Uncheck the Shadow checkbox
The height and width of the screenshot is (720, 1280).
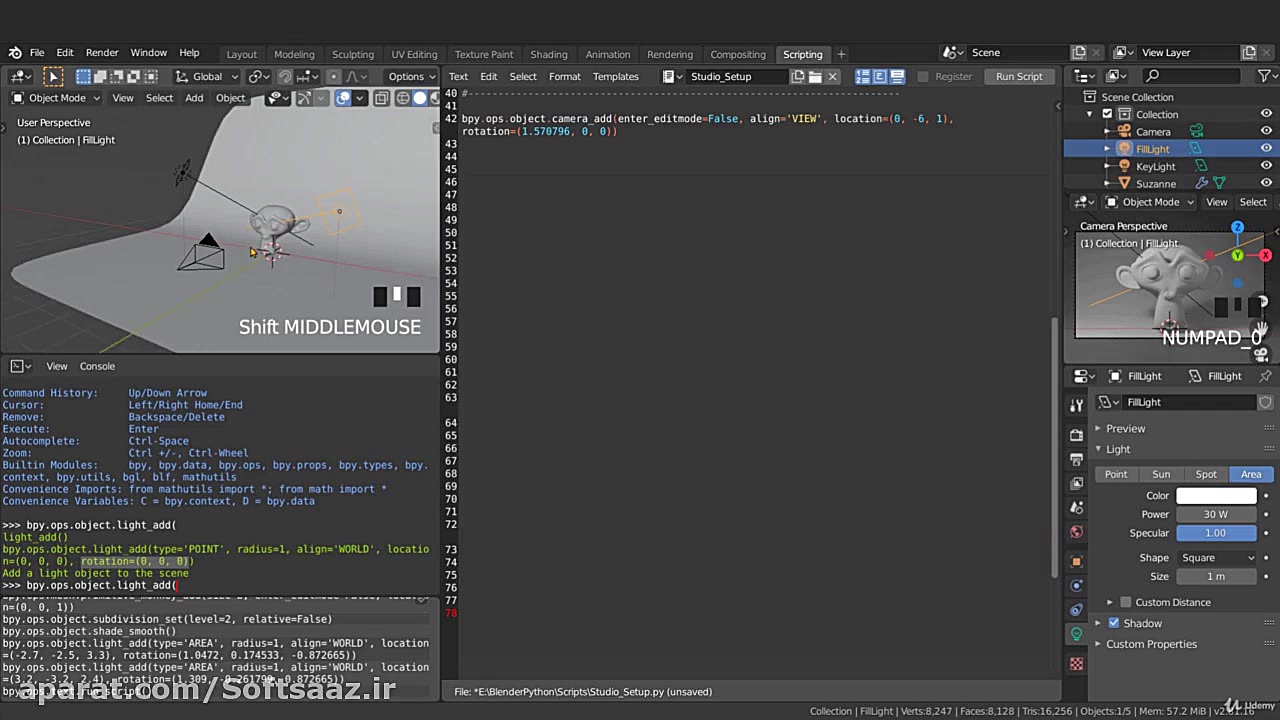(x=1114, y=623)
